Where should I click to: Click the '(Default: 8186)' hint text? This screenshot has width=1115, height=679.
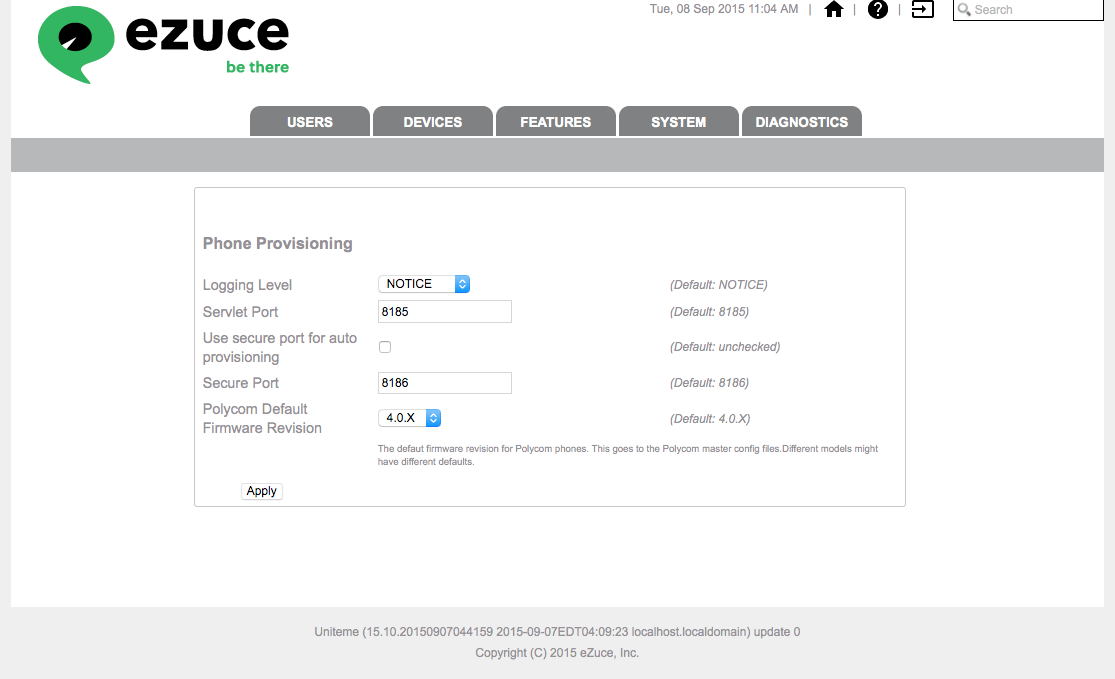(709, 383)
